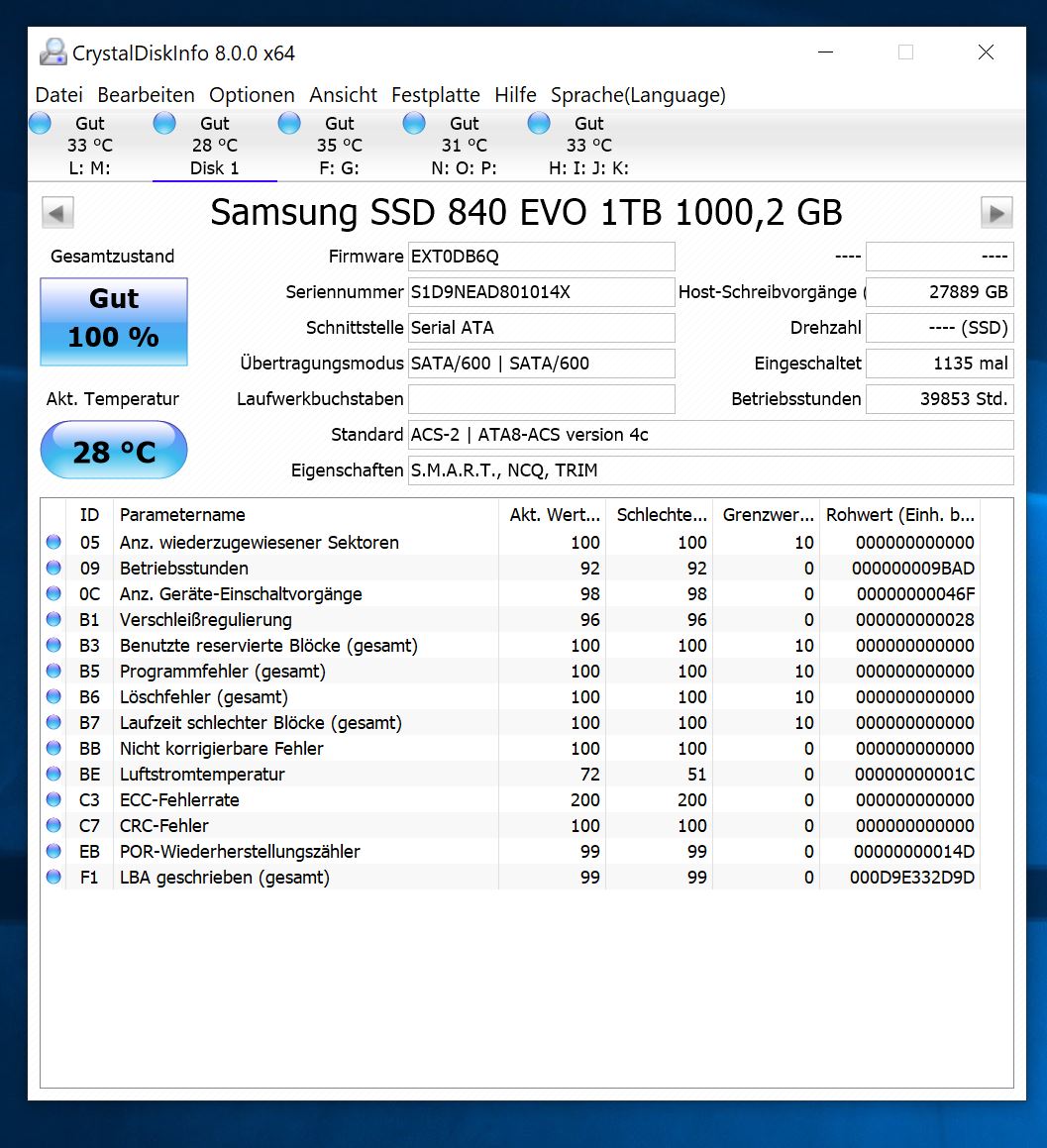The width and height of the screenshot is (1047, 1148).
Task: Open the Hilfe menu
Action: point(515,95)
